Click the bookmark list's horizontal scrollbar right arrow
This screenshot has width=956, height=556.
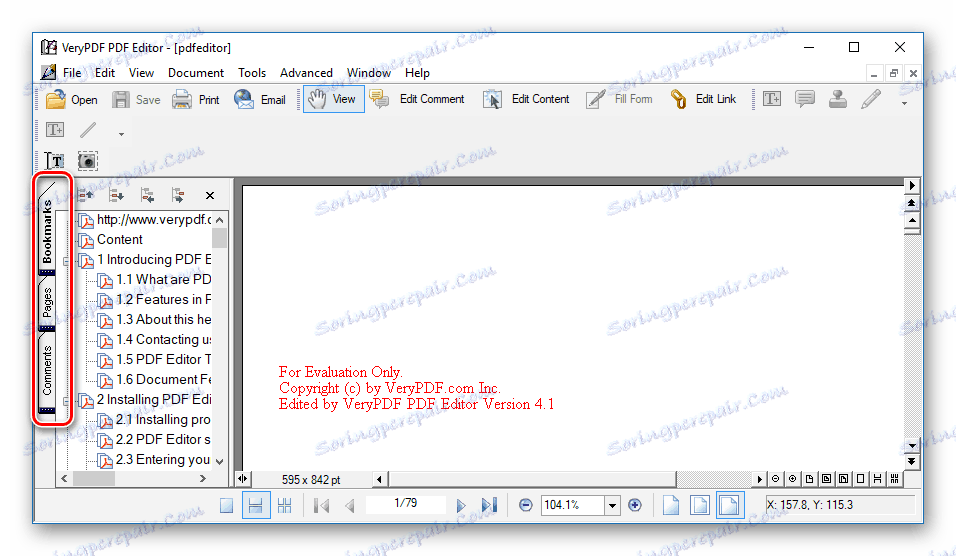click(203, 479)
